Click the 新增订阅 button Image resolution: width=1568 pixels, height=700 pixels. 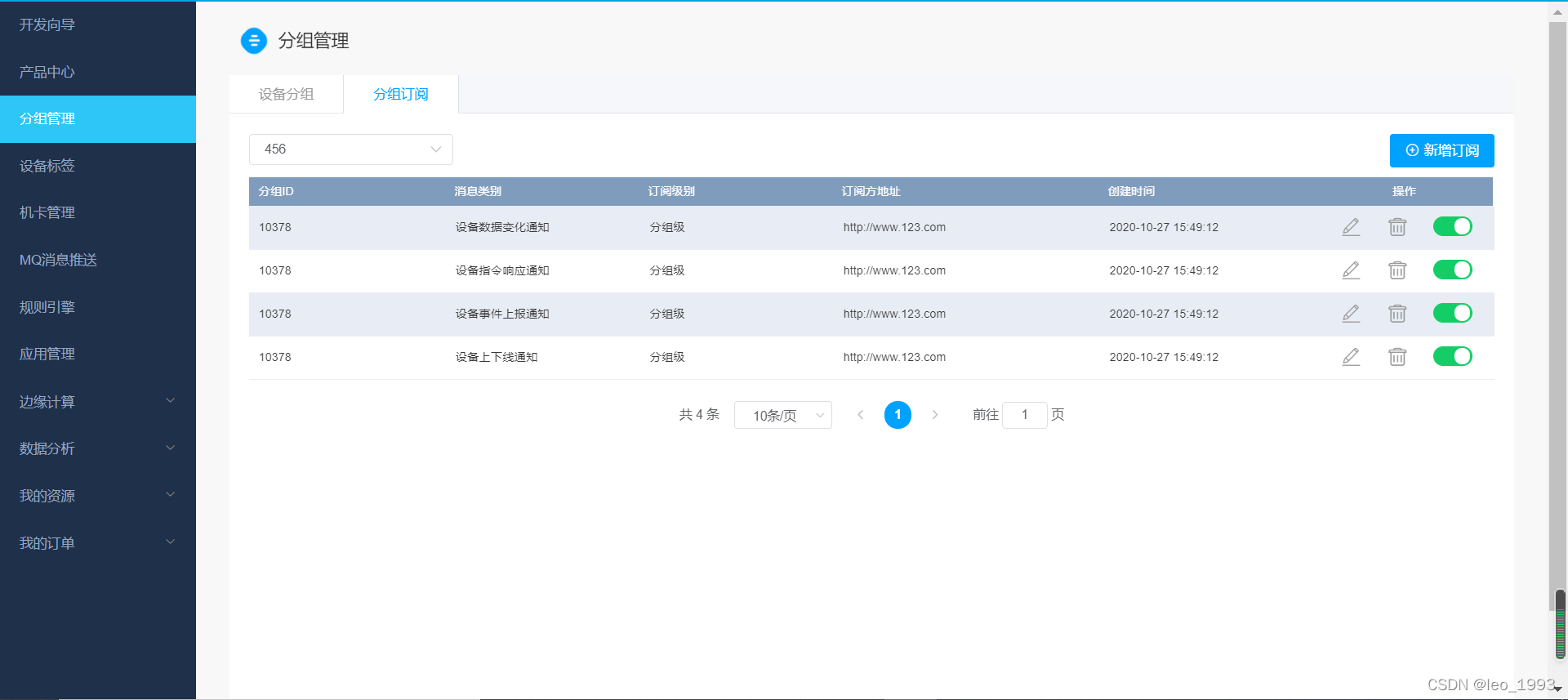click(1441, 150)
